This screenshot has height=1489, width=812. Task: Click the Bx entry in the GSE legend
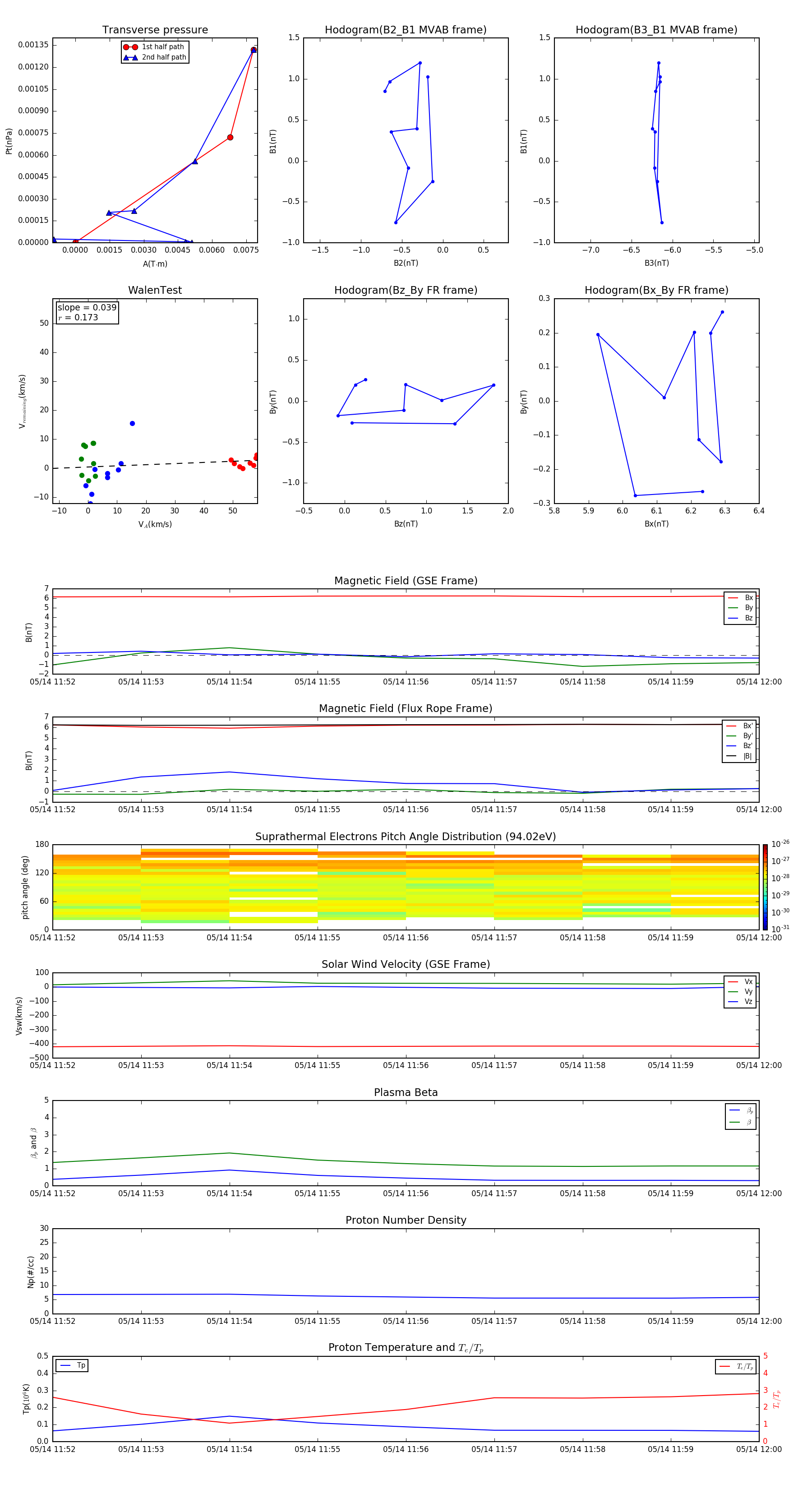[740, 598]
